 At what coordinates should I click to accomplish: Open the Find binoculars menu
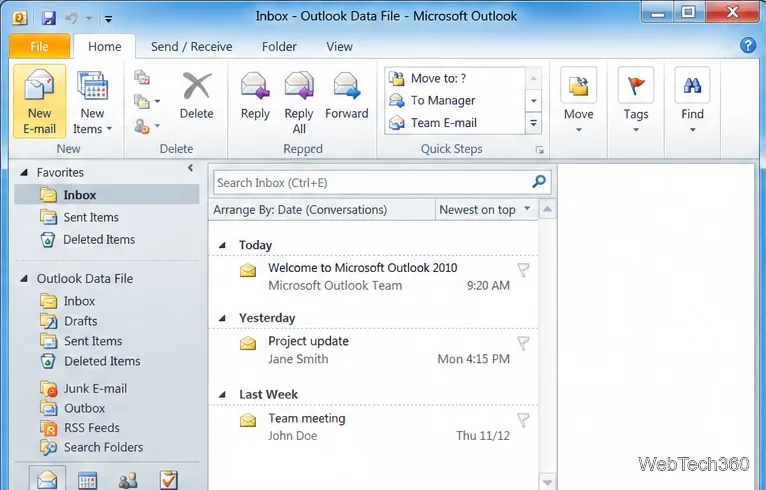(x=692, y=101)
